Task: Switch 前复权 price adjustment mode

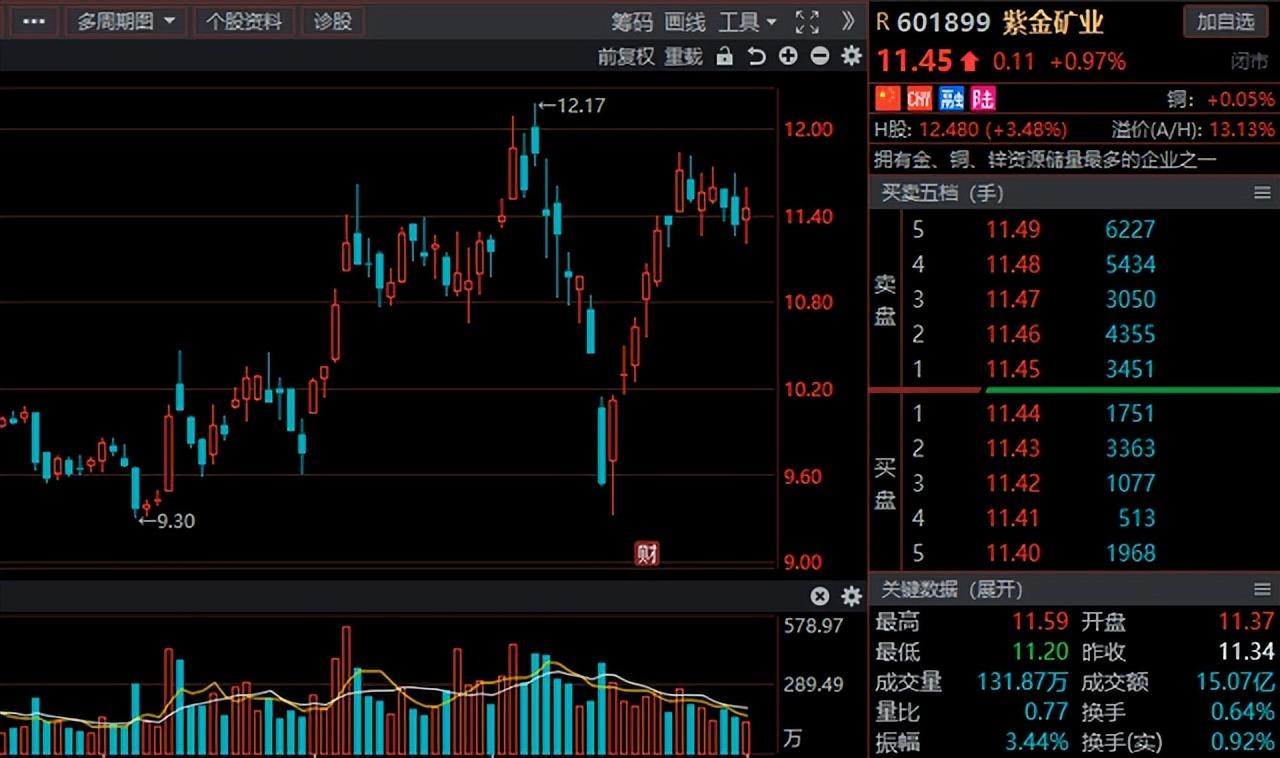Action: pos(626,57)
